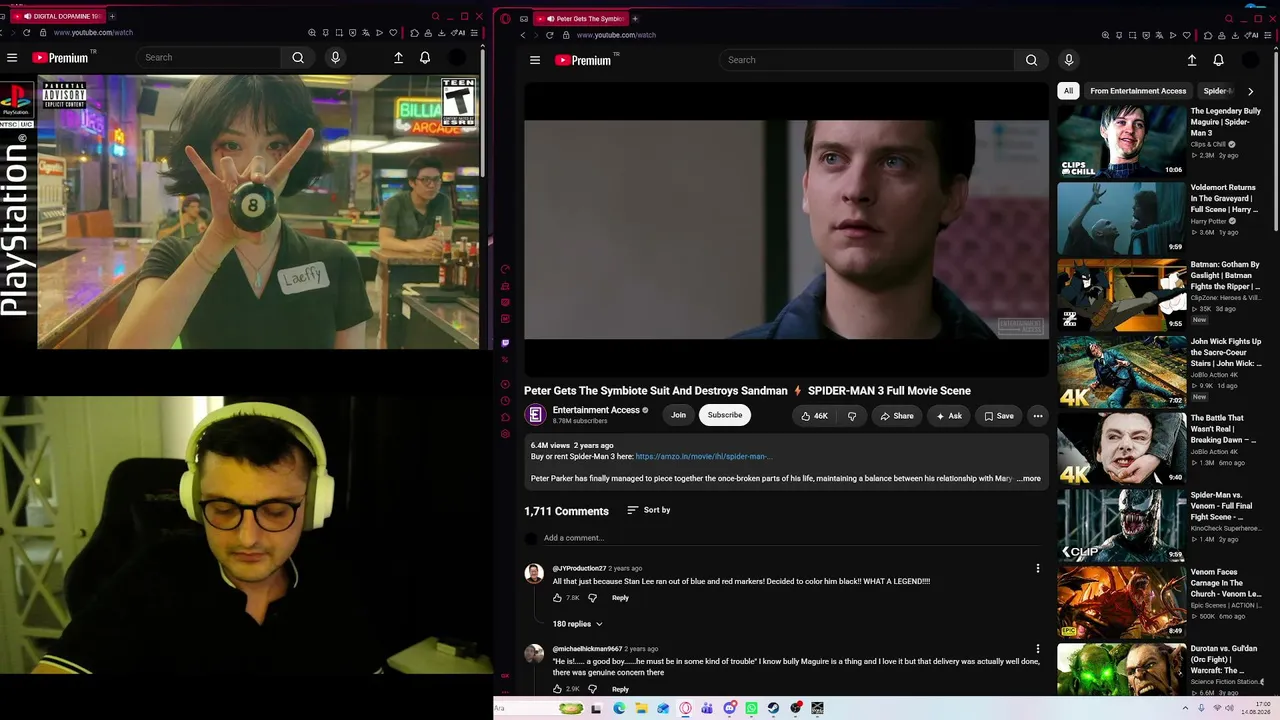Open Steam from the taskbar

773,708
